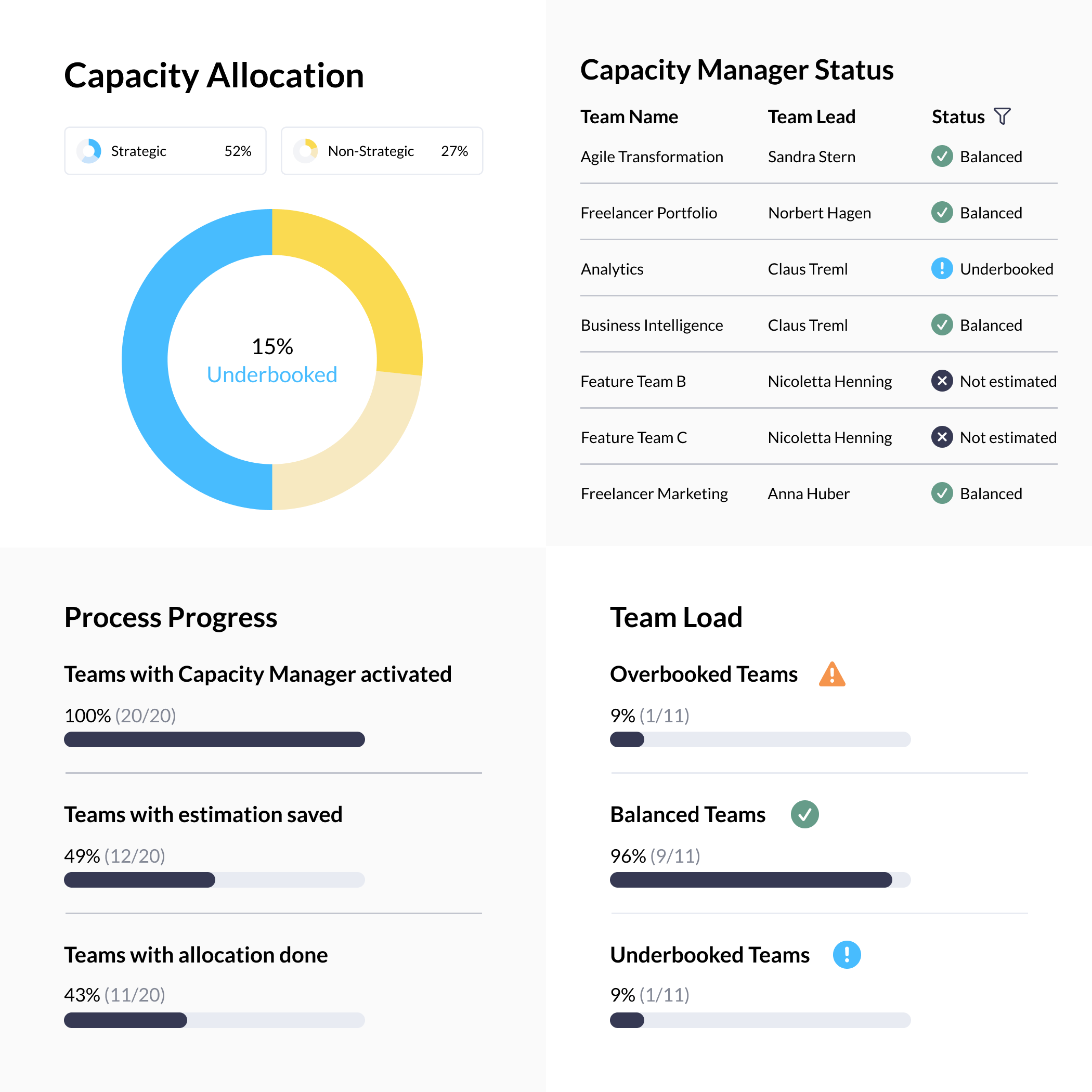Click the Analytics team row link
Image resolution: width=1092 pixels, height=1092 pixels.
coord(612,269)
